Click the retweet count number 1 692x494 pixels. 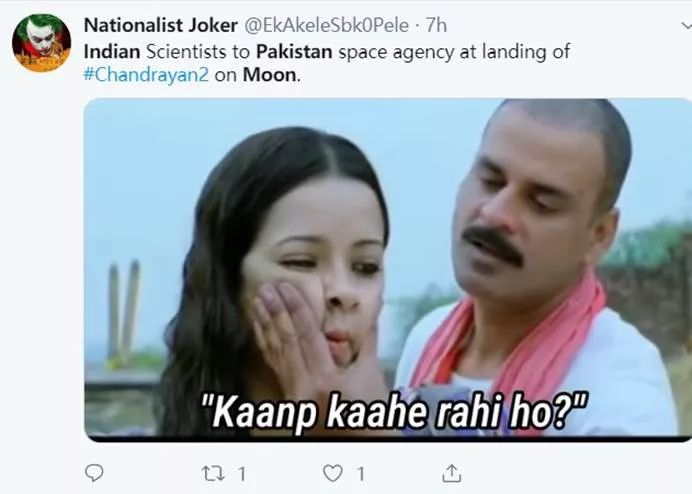(242, 474)
